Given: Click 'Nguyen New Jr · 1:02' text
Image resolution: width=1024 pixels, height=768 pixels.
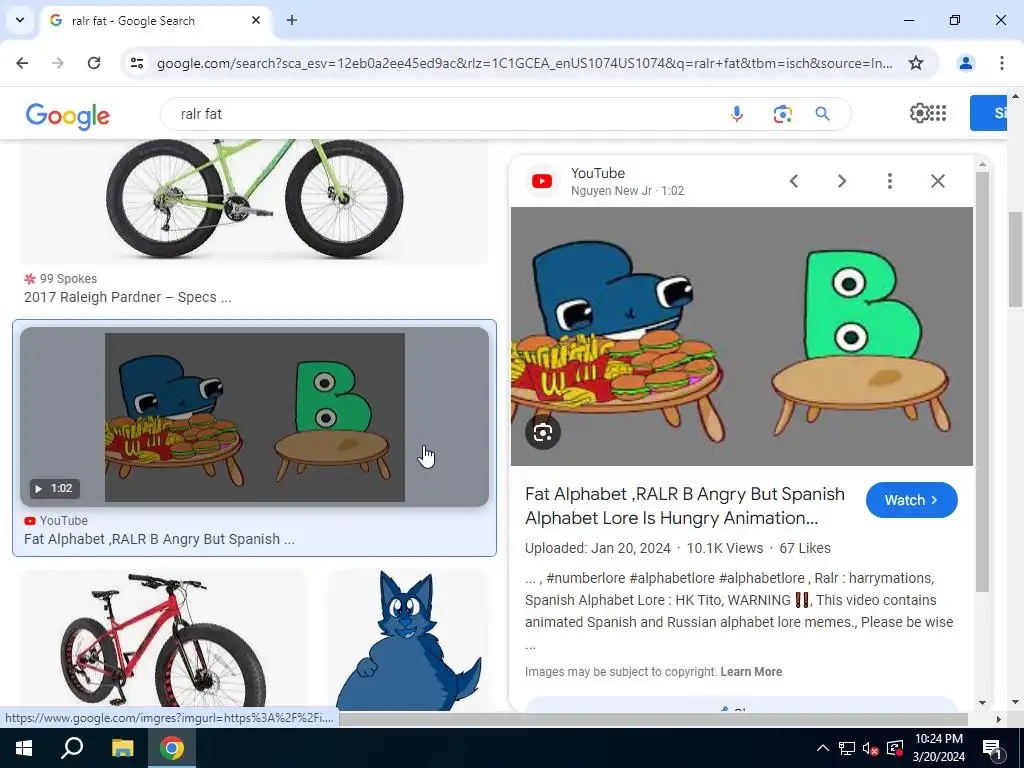Looking at the screenshot, I should point(628,191).
